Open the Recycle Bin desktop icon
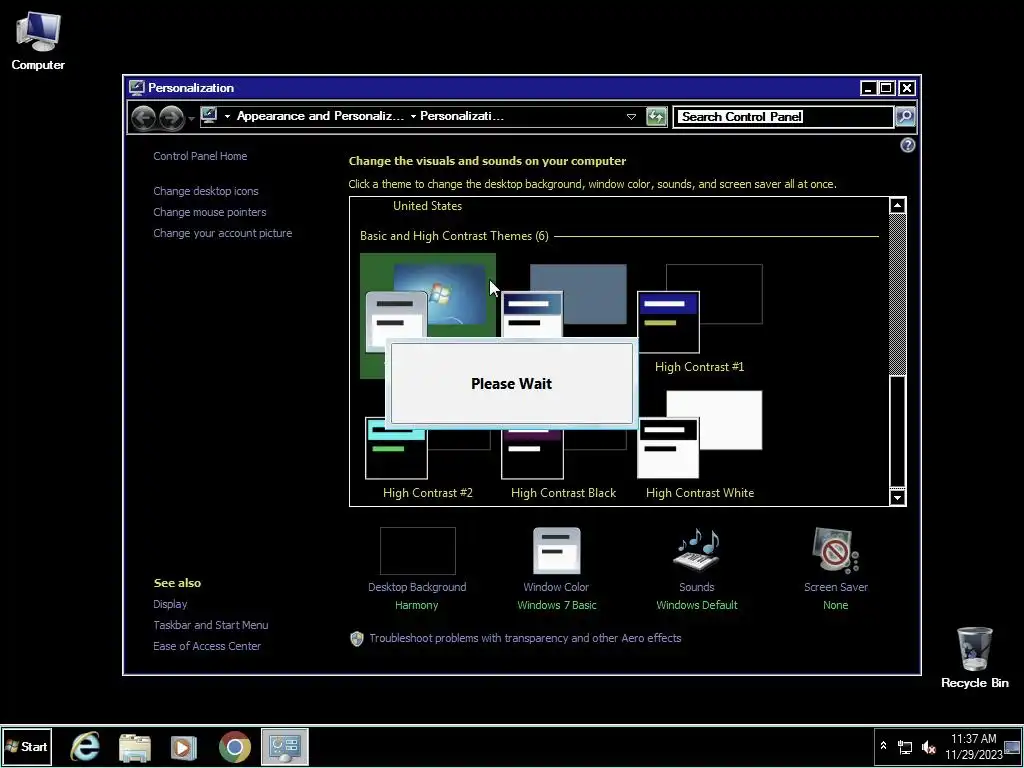This screenshot has width=1024, height=768. (x=974, y=657)
